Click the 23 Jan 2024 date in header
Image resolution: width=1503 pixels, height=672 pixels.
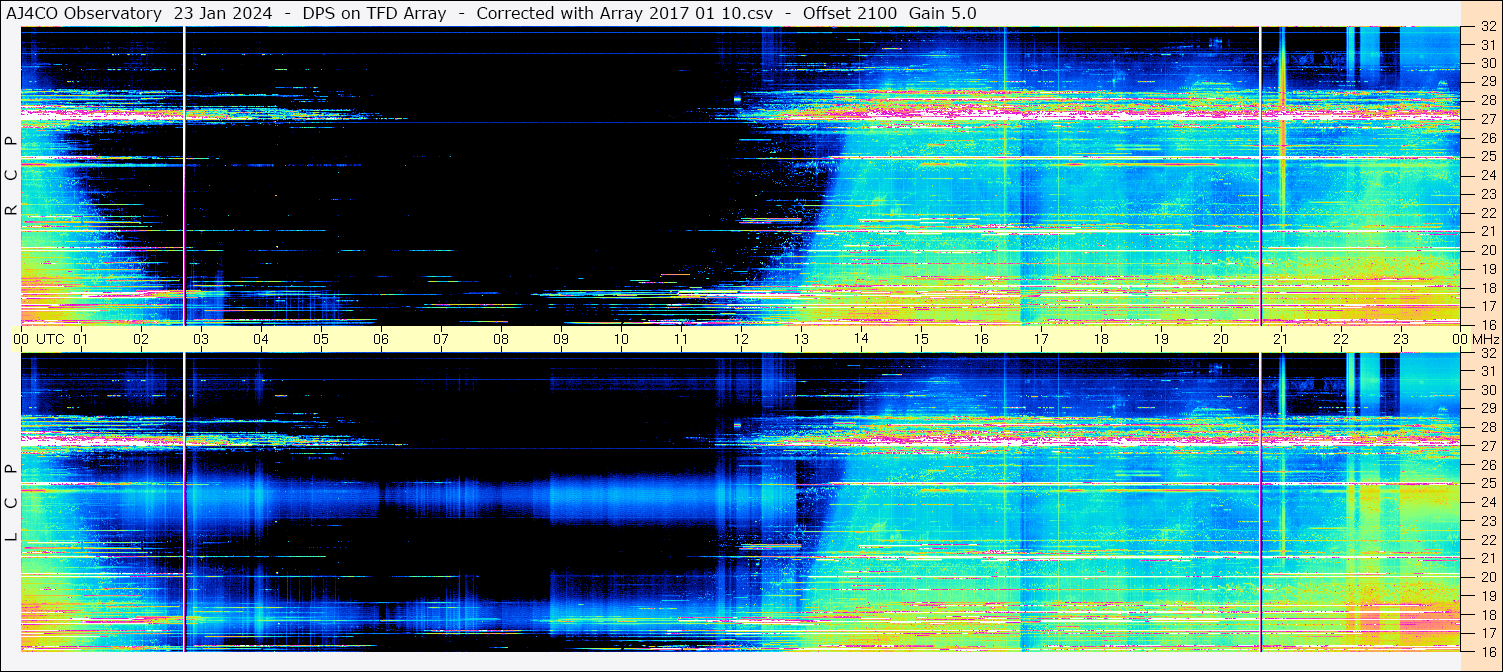tap(223, 13)
